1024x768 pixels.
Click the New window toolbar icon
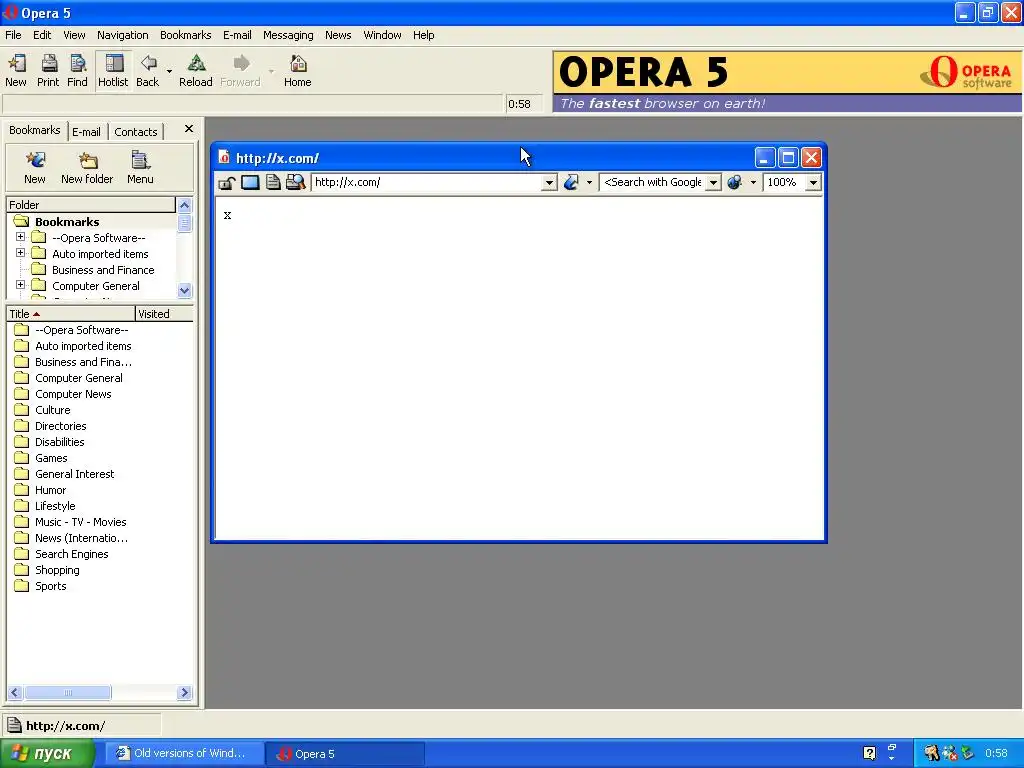[16, 71]
